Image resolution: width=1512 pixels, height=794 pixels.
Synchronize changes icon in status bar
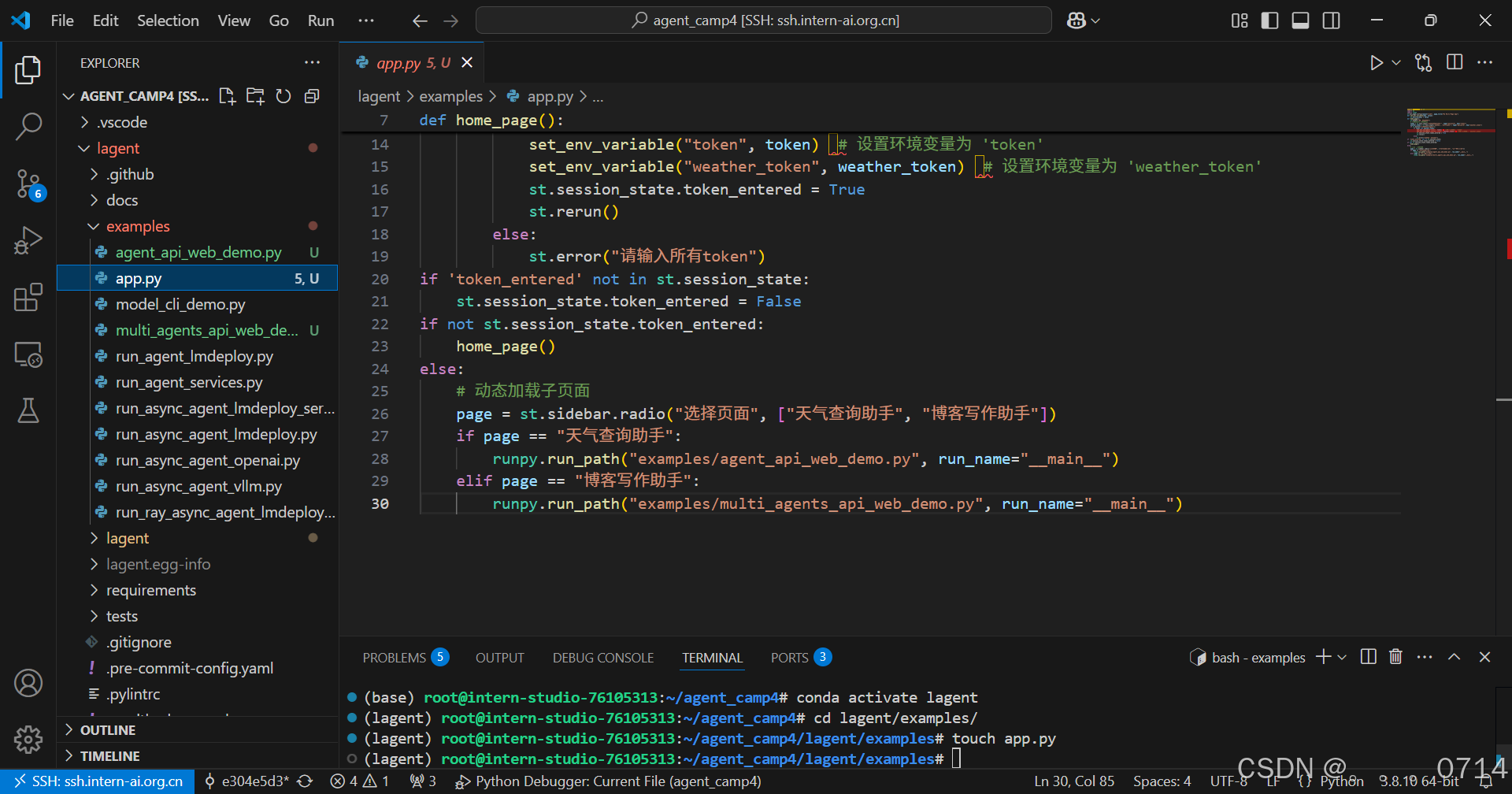[305, 781]
